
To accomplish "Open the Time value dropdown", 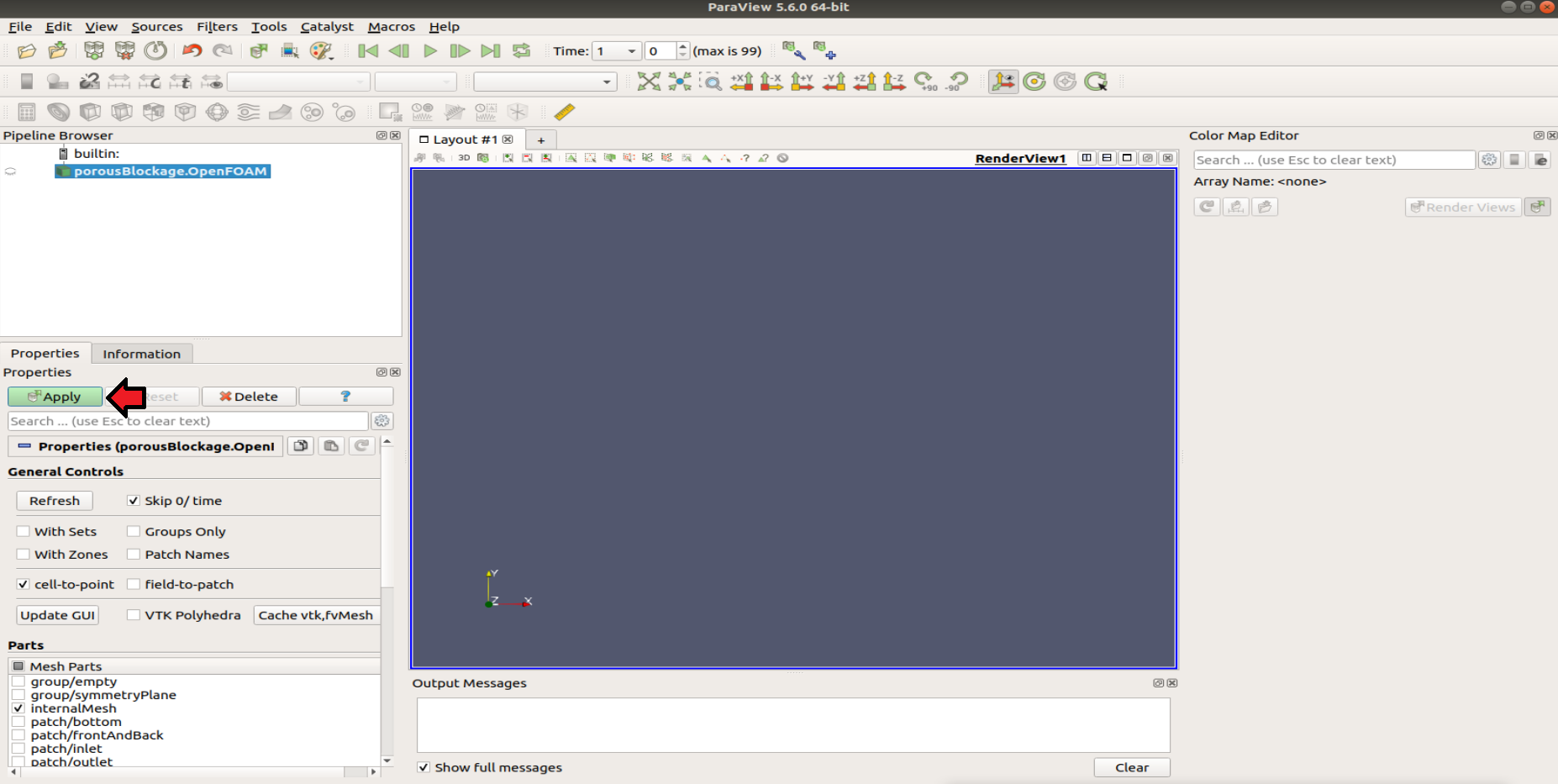I will tap(618, 51).
